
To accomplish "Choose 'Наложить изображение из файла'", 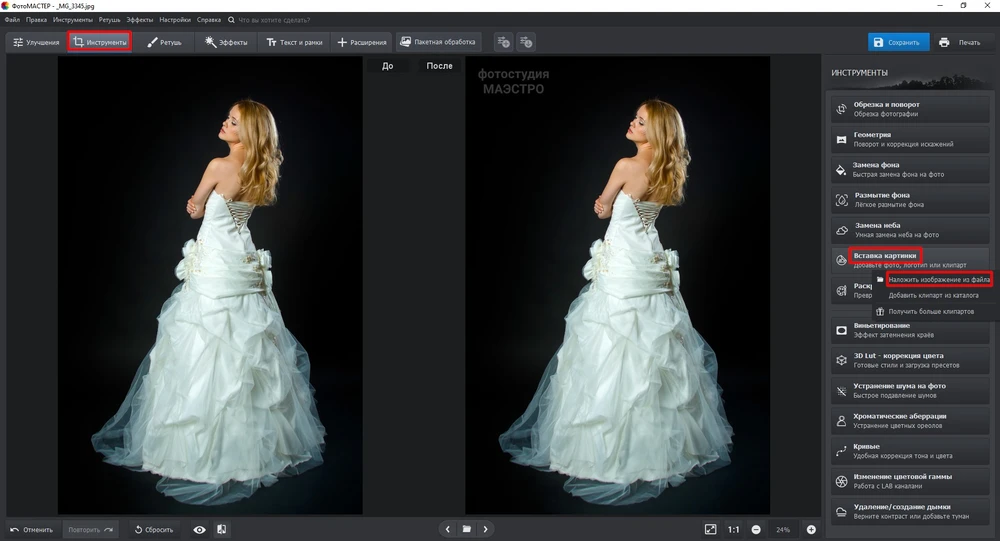I will click(938, 280).
